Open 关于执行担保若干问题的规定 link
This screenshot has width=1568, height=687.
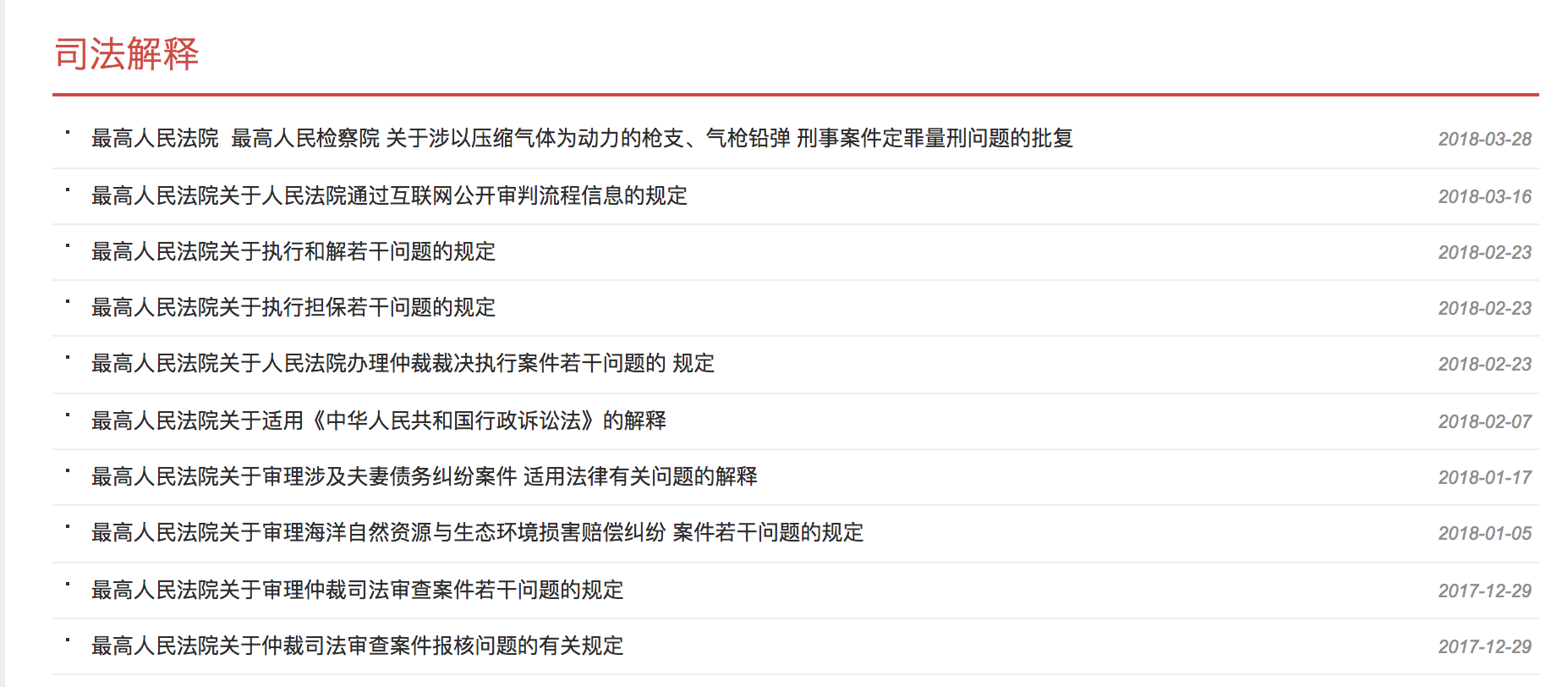pos(293,307)
